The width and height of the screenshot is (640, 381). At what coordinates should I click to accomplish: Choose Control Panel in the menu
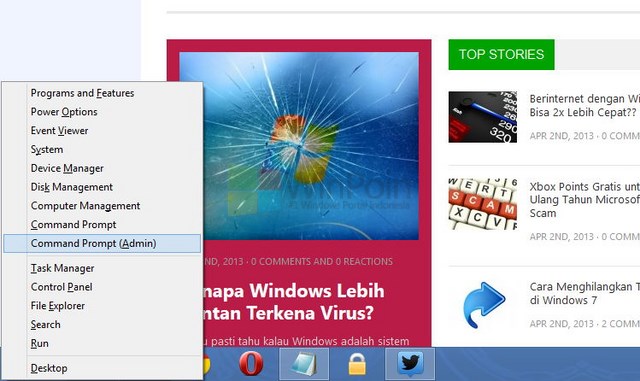coord(62,287)
